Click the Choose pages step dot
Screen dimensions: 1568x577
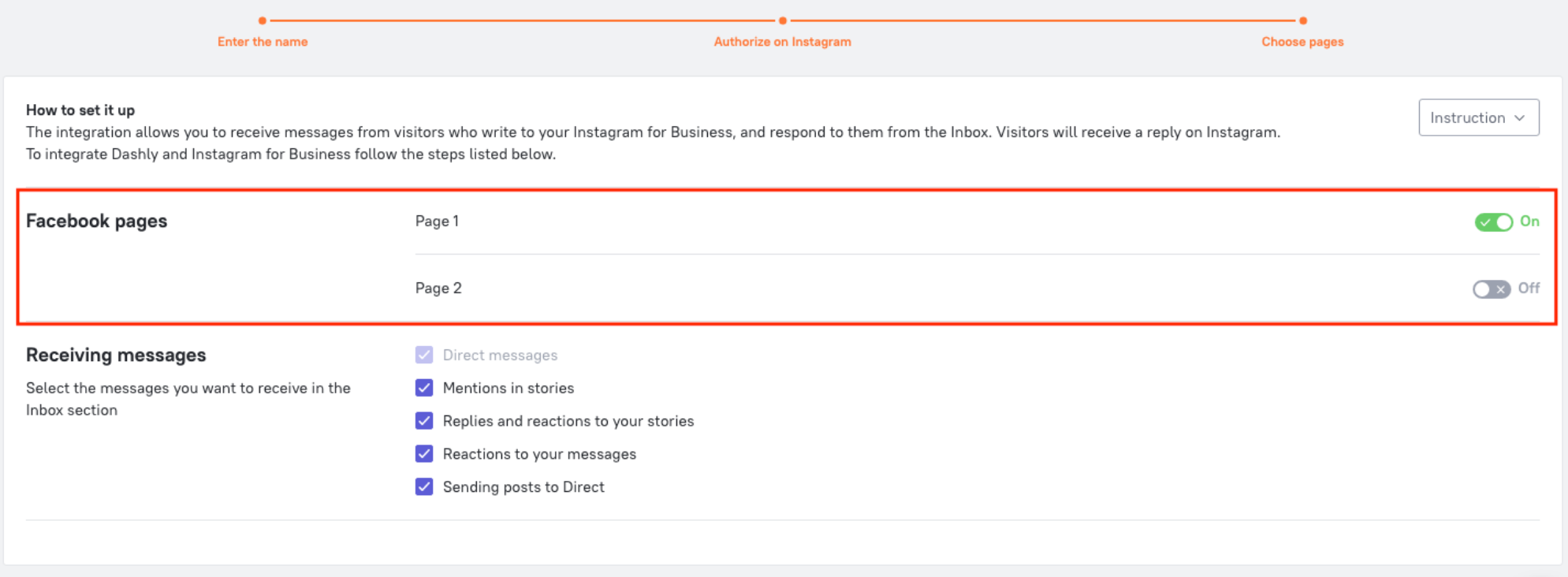pyautogui.click(x=1303, y=20)
